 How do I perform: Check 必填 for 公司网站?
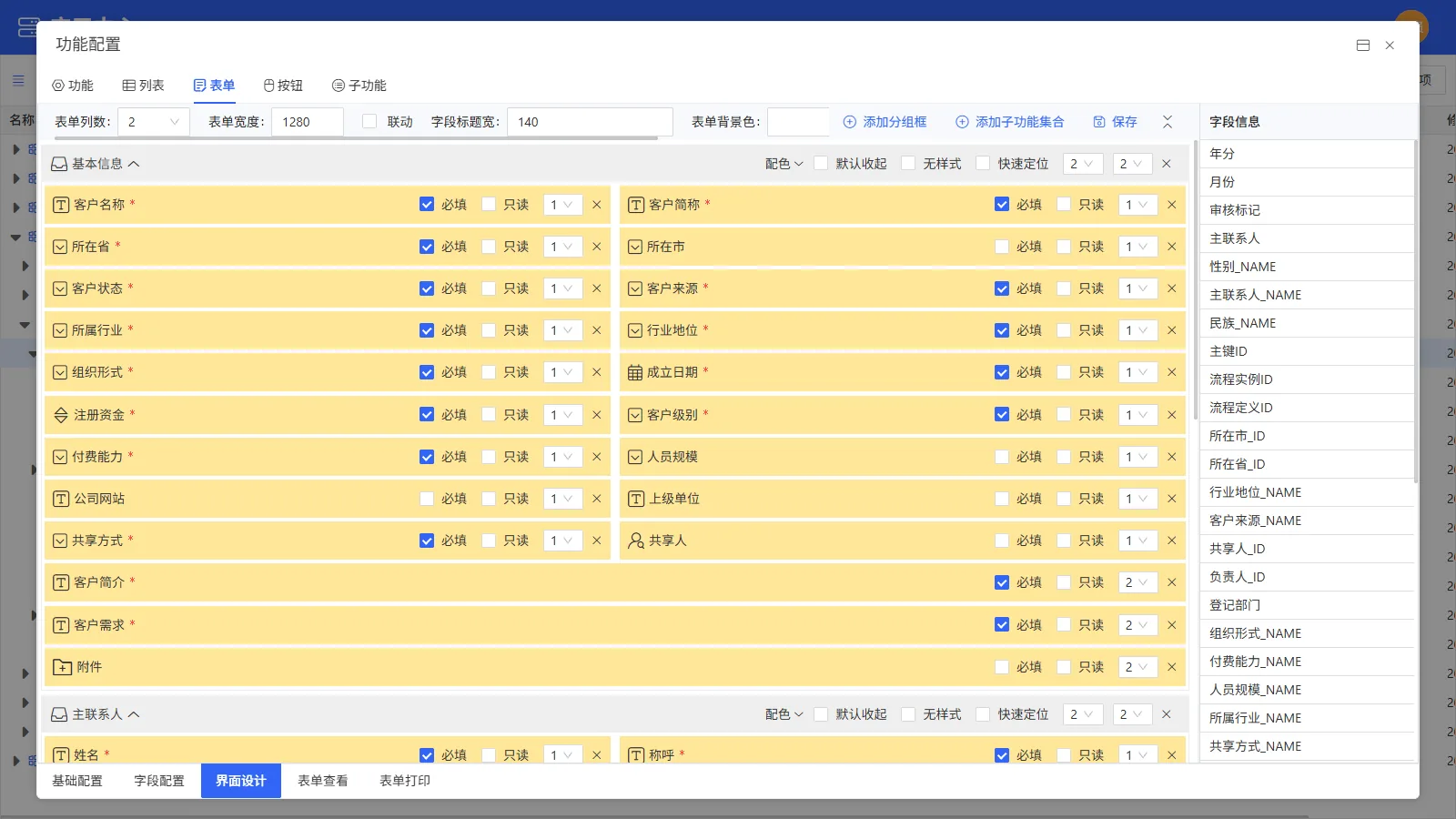(427, 499)
